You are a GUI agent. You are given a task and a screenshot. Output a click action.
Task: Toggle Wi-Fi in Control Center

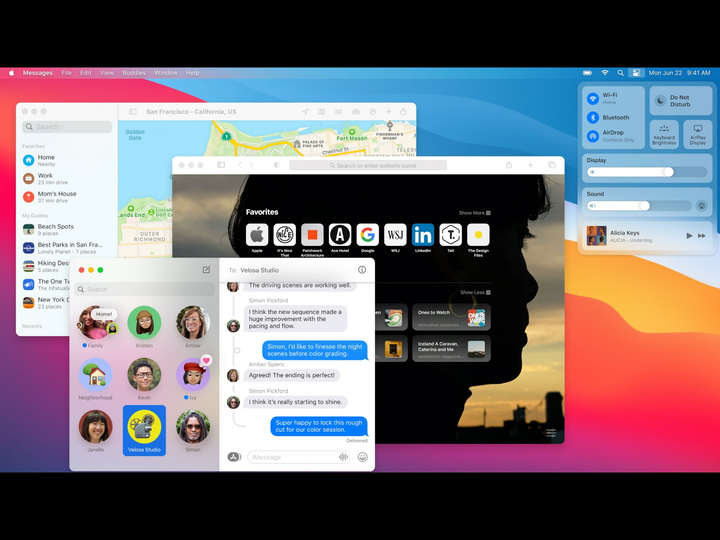point(593,98)
